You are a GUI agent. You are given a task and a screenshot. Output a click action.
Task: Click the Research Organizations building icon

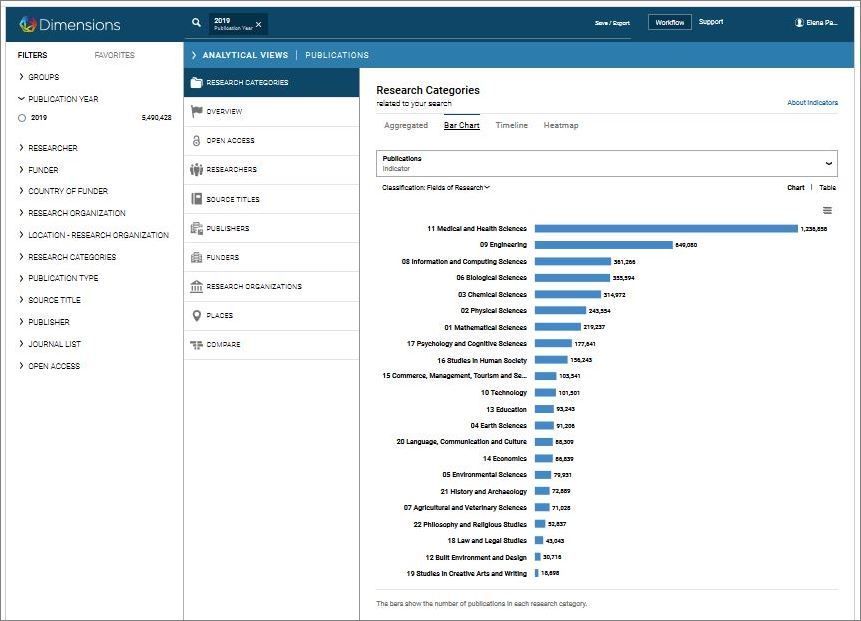[196, 286]
